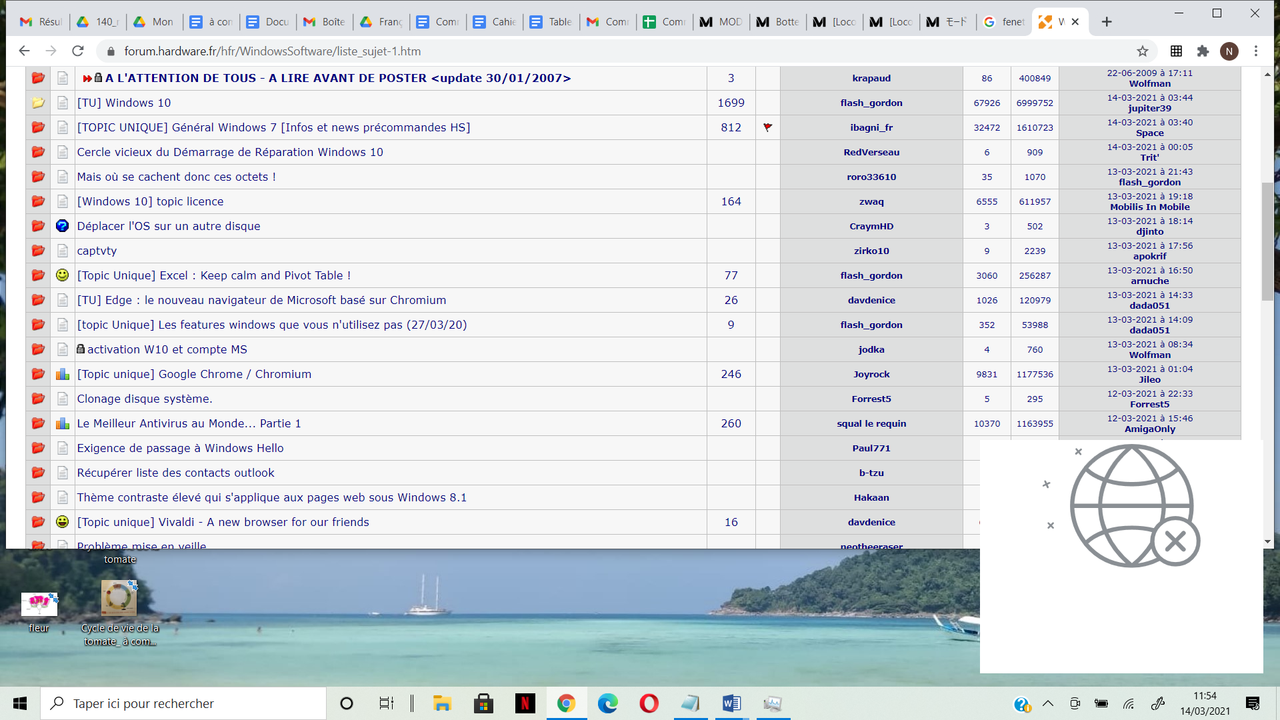Open the 'fleur' desktop icon
This screenshot has height=720, width=1280.
(39, 612)
